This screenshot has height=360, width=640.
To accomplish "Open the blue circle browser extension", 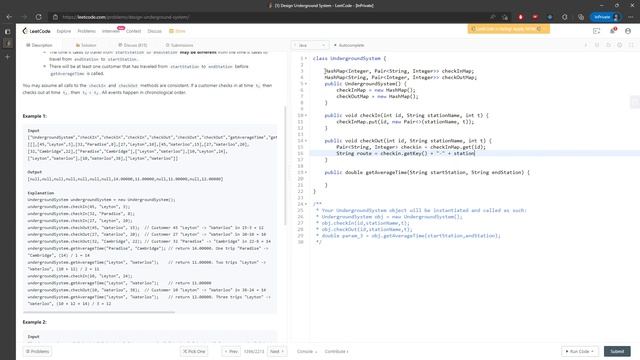I will tap(550, 17).
